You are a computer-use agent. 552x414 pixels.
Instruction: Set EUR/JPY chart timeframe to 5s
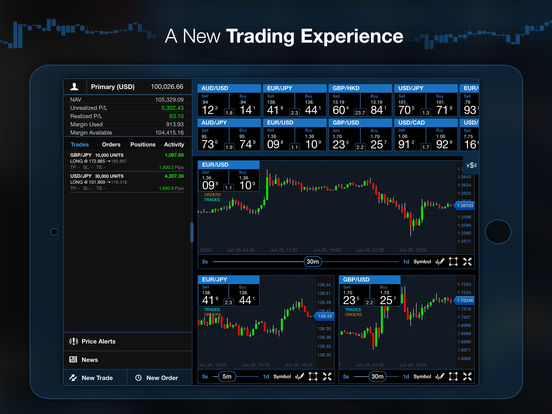point(205,377)
